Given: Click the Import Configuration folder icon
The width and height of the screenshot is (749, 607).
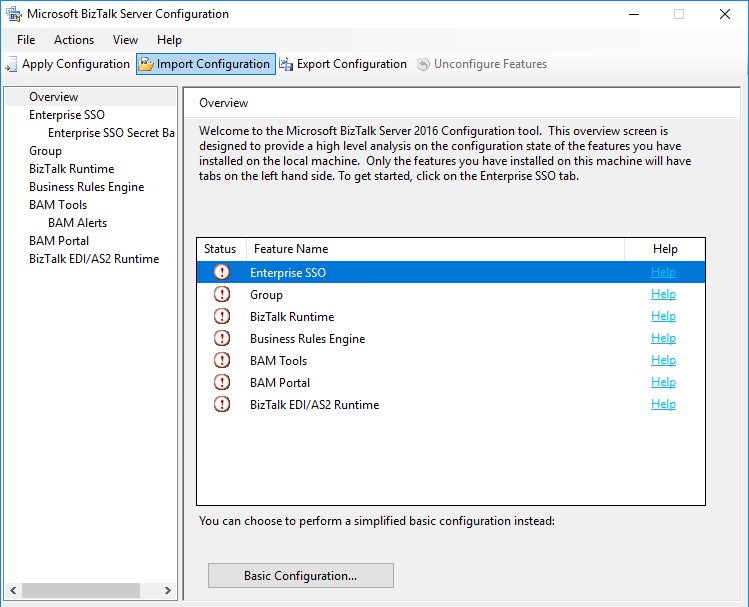Looking at the screenshot, I should (146, 64).
